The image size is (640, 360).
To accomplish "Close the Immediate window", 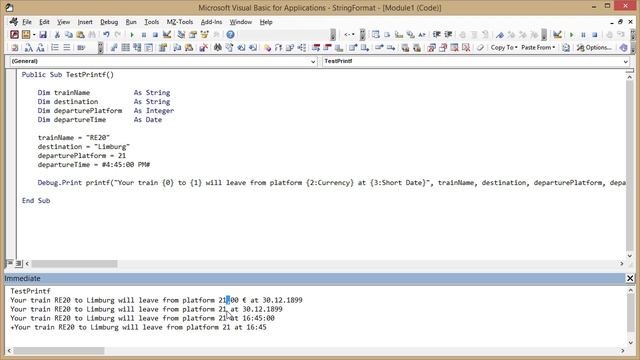I will 630,278.
